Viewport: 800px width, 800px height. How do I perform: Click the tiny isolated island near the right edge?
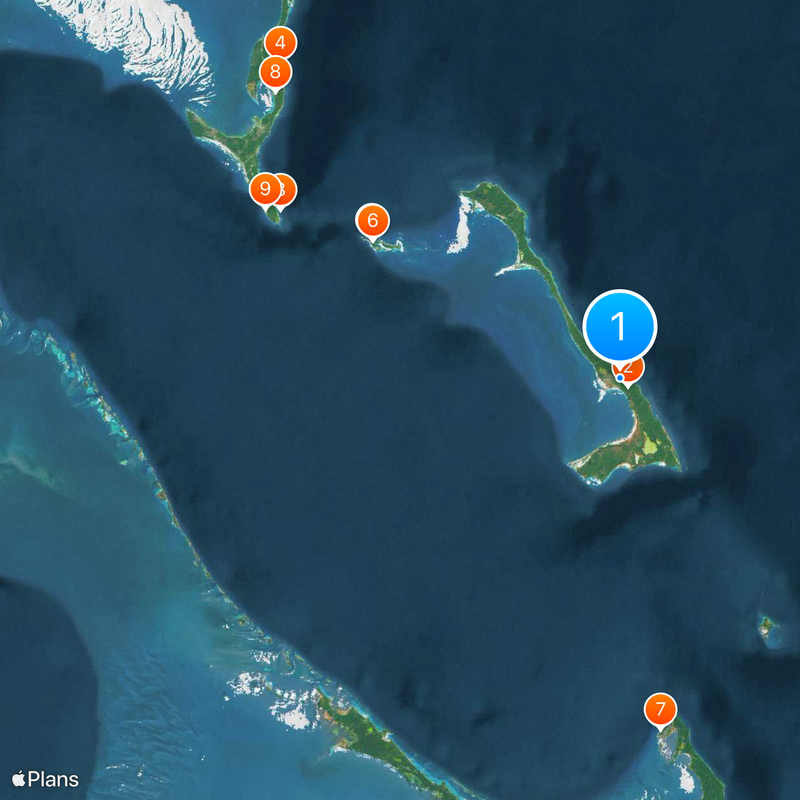pos(766,625)
